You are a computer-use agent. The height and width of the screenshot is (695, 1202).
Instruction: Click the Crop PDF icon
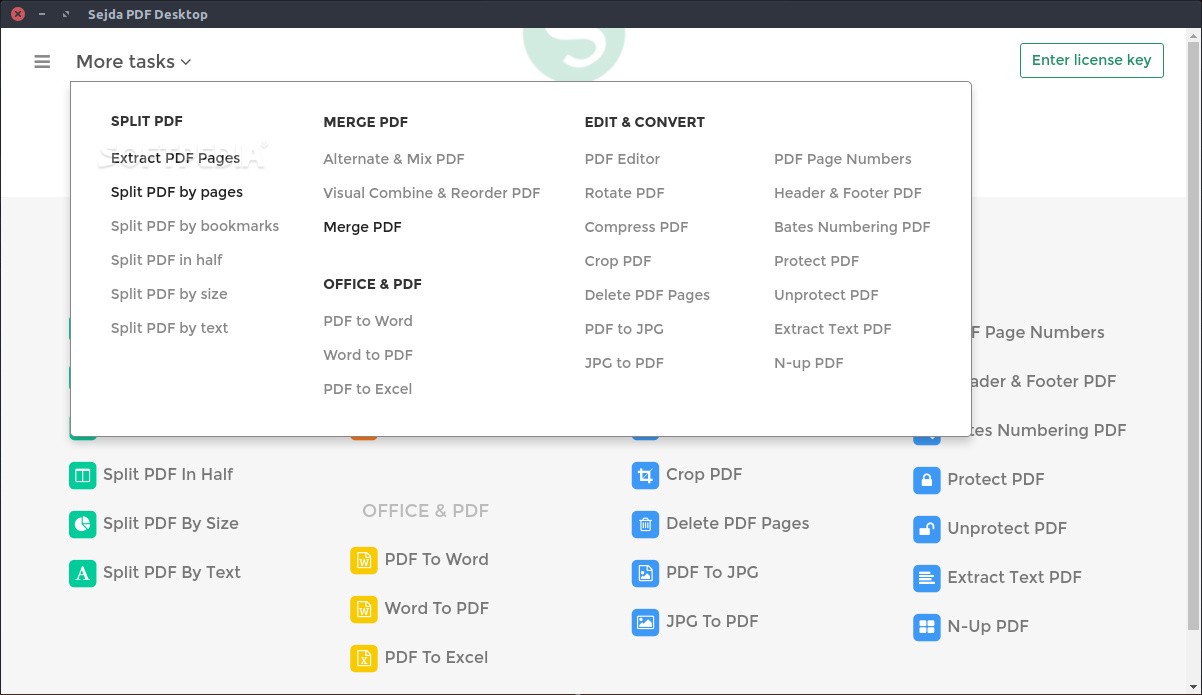(645, 475)
